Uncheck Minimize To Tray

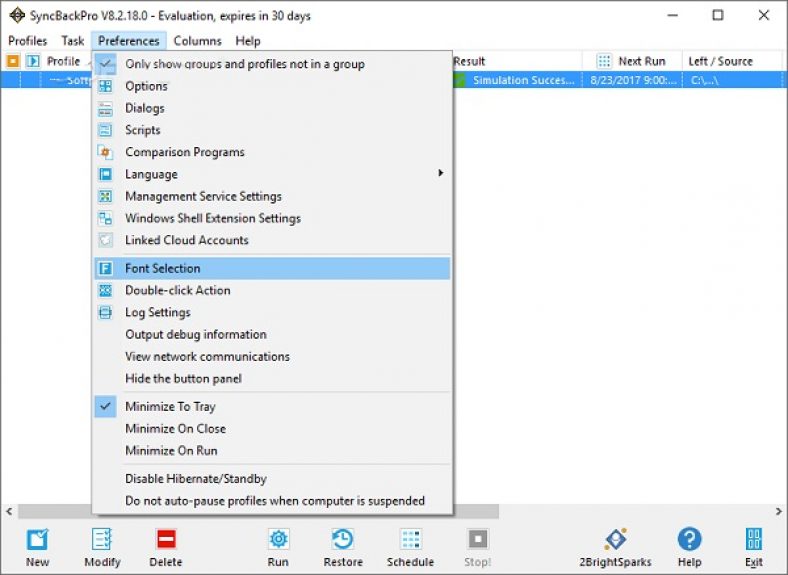click(272, 407)
